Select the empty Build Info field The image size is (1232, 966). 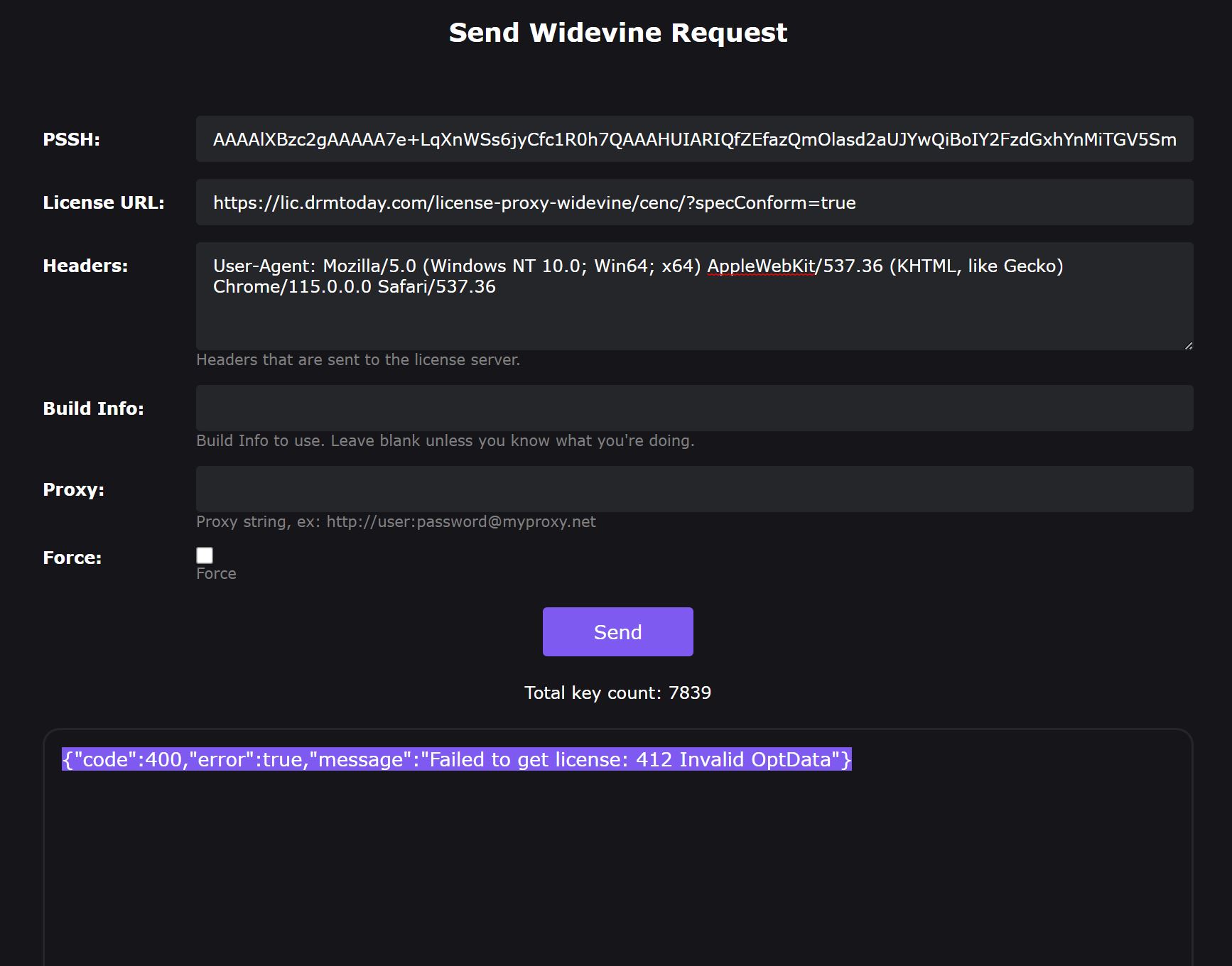[693, 408]
